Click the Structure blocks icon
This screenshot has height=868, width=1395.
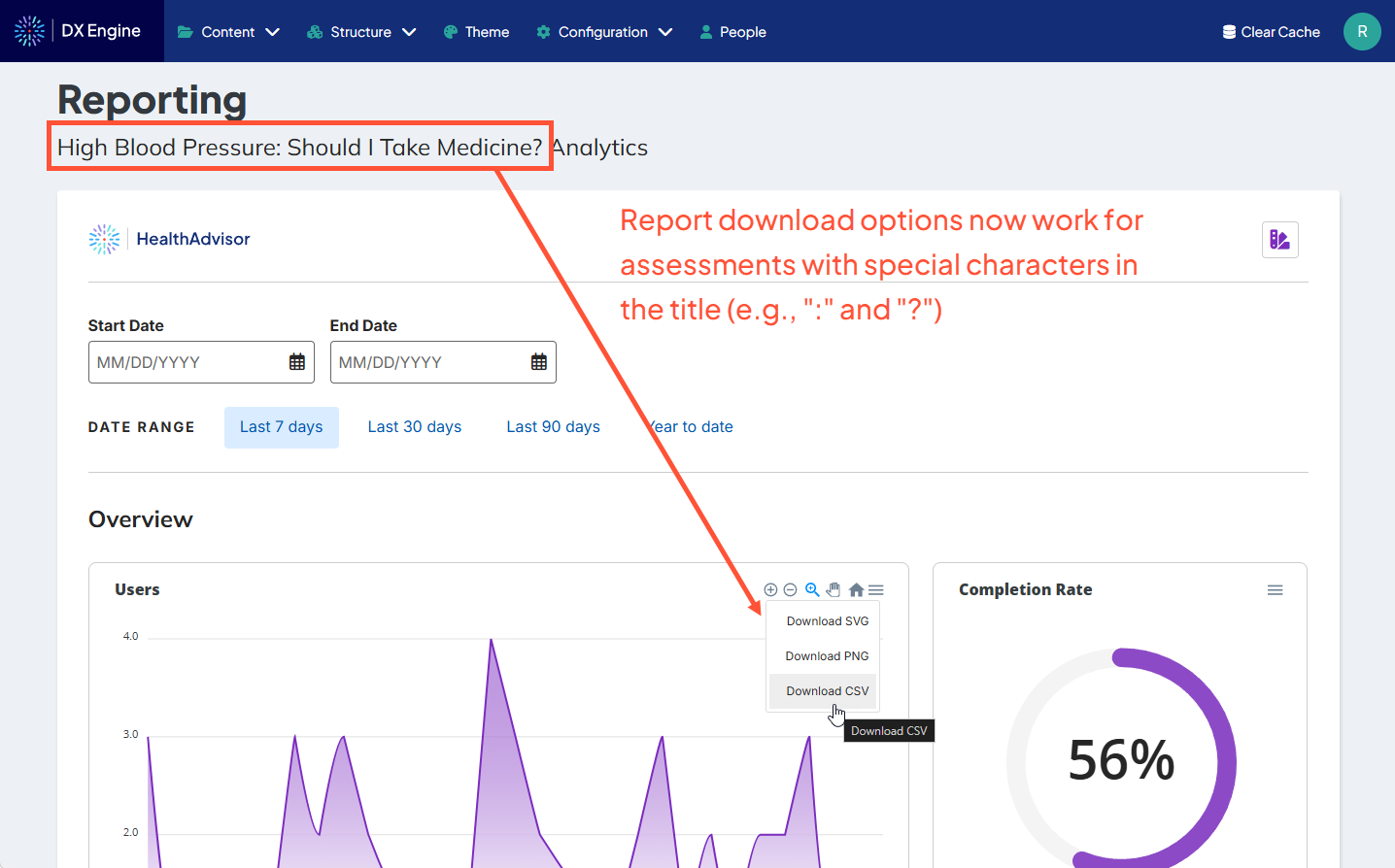(315, 32)
